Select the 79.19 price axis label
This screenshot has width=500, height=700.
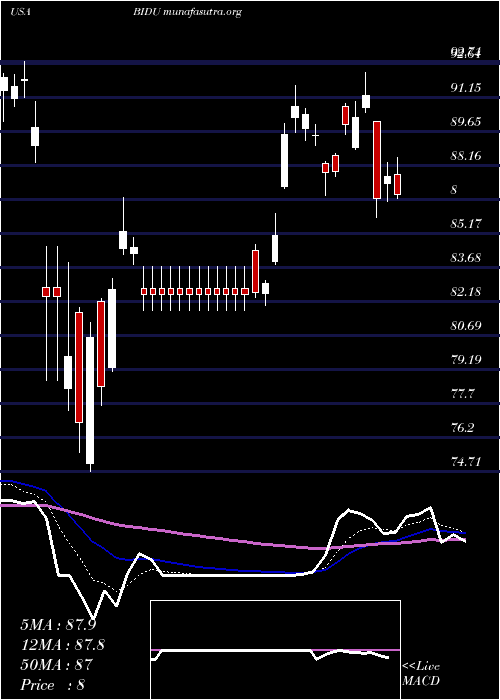tap(466, 359)
